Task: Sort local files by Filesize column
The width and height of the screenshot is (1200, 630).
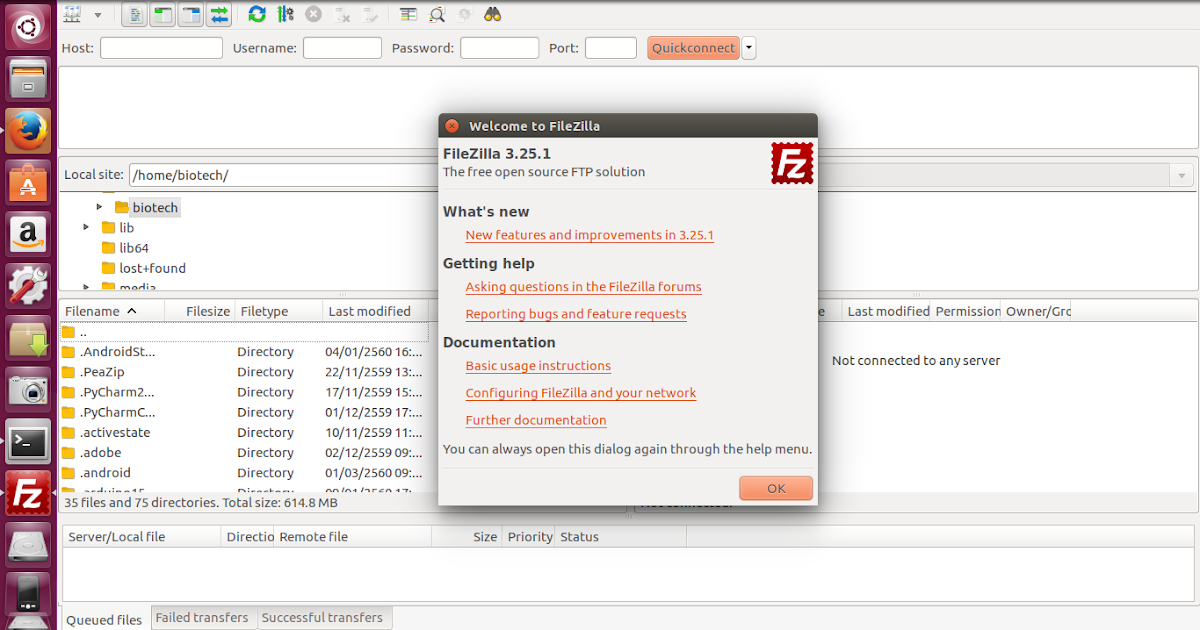Action: coord(200,311)
